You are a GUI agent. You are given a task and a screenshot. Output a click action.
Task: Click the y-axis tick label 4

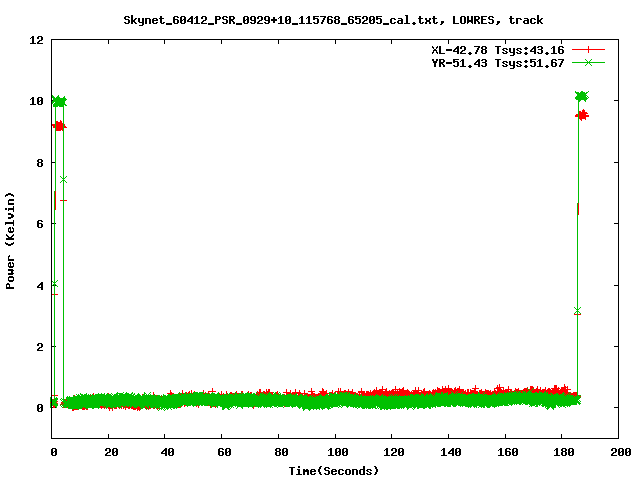tap(40, 286)
